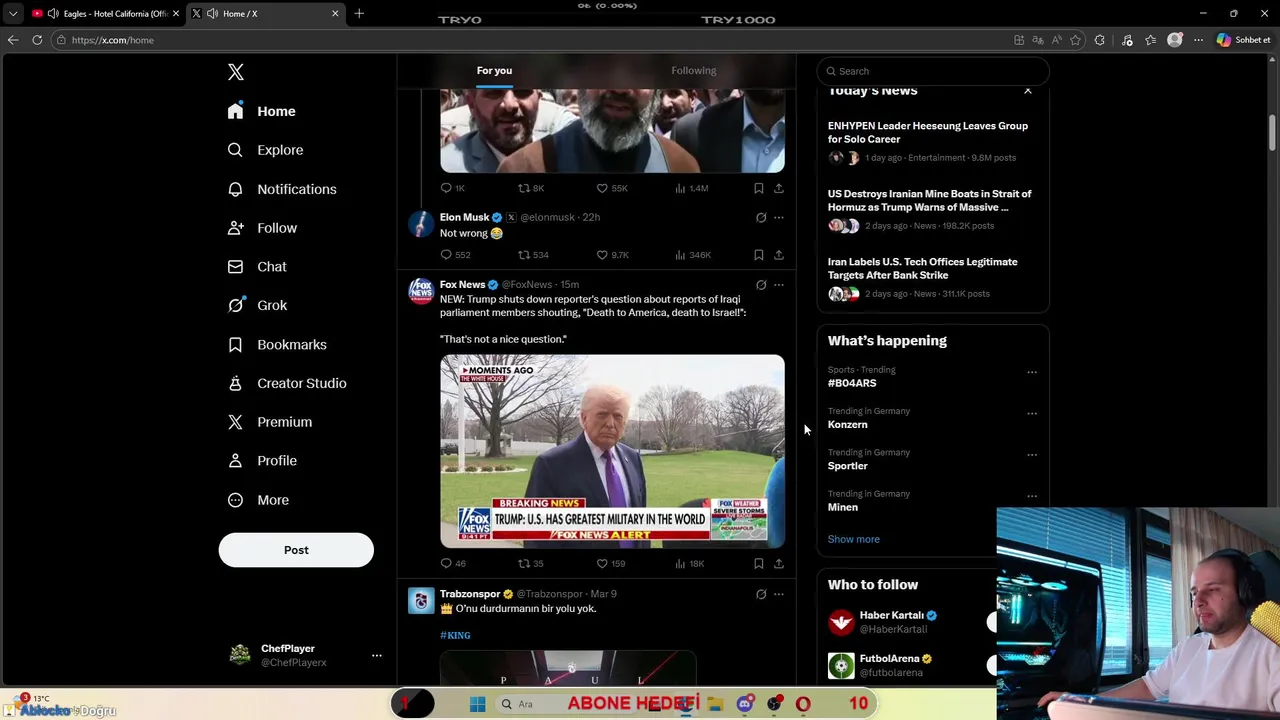This screenshot has height=720, width=1280.
Task: Open a new browser tab
Action: pyautogui.click(x=359, y=14)
